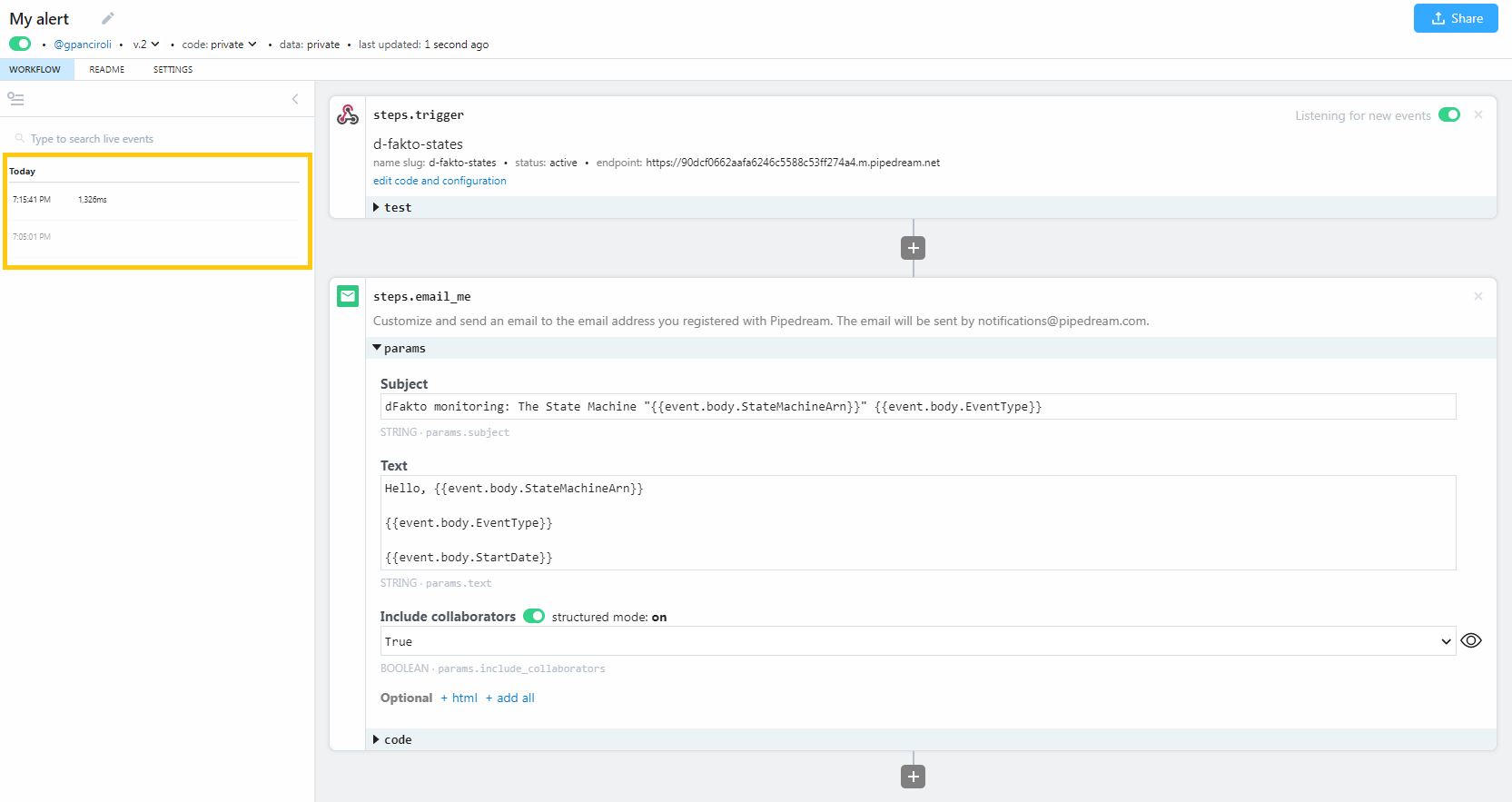The image size is (1512, 802).
Task: Click the pencil icon to rename My alert
Action: (107, 18)
